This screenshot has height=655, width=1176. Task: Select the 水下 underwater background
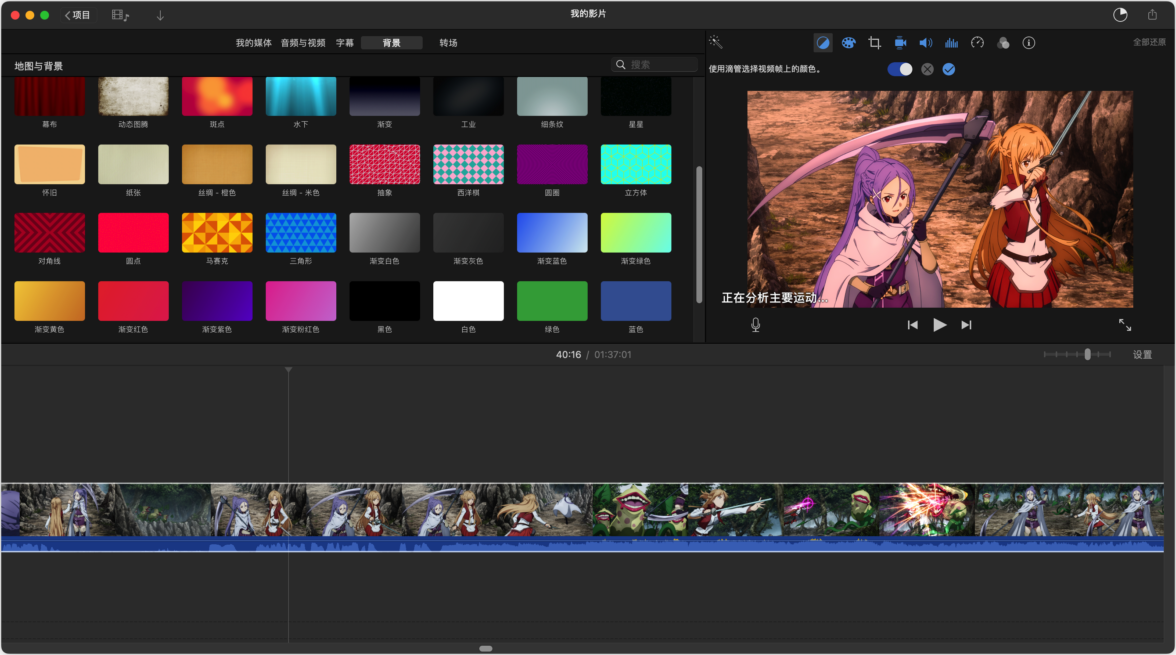(301, 97)
